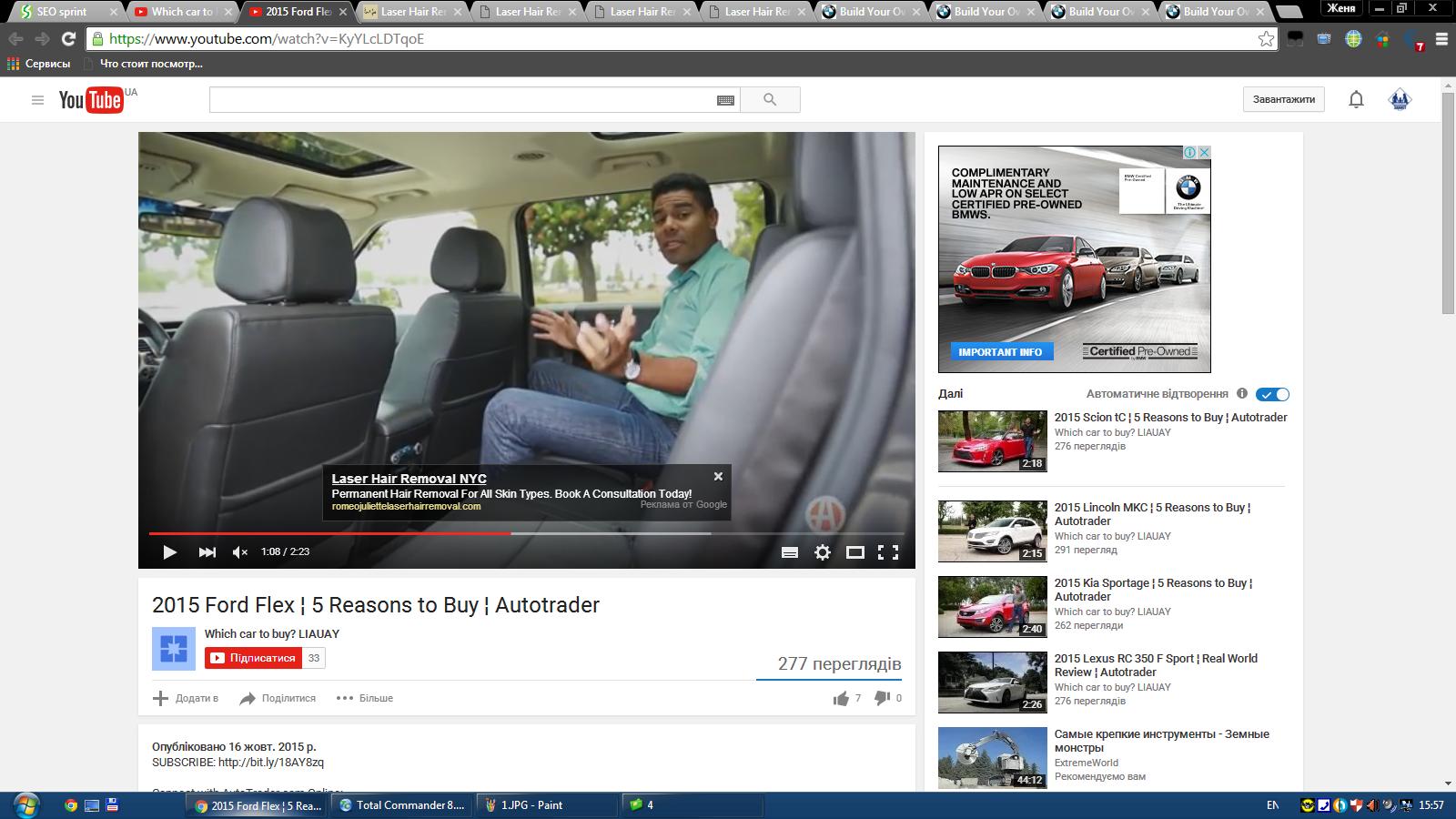Viewport: 1456px width, 819px height.
Task: Switch Chrome user via Женя button
Action: click(1341, 8)
